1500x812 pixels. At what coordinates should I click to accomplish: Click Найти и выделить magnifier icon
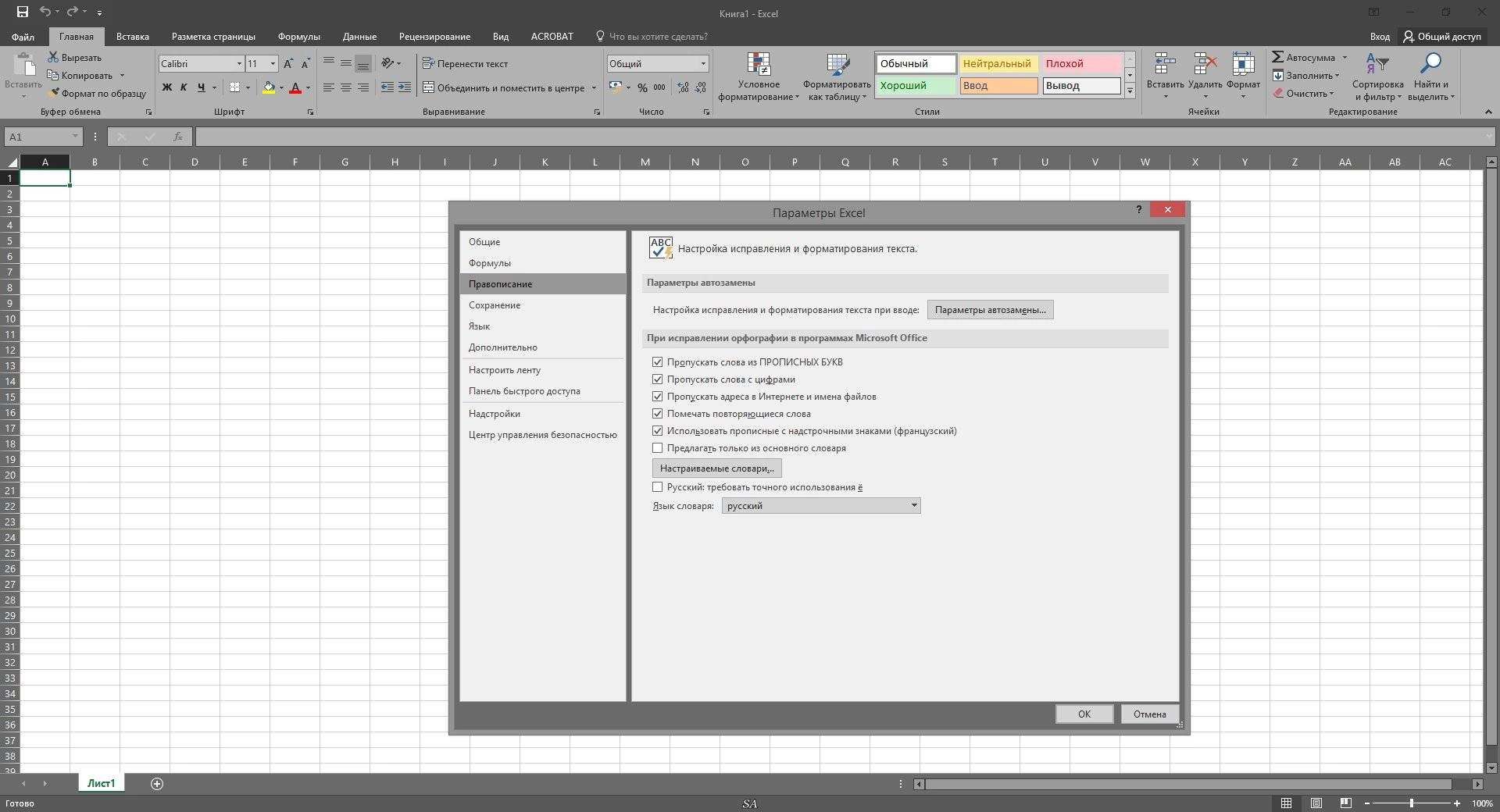pos(1430,65)
